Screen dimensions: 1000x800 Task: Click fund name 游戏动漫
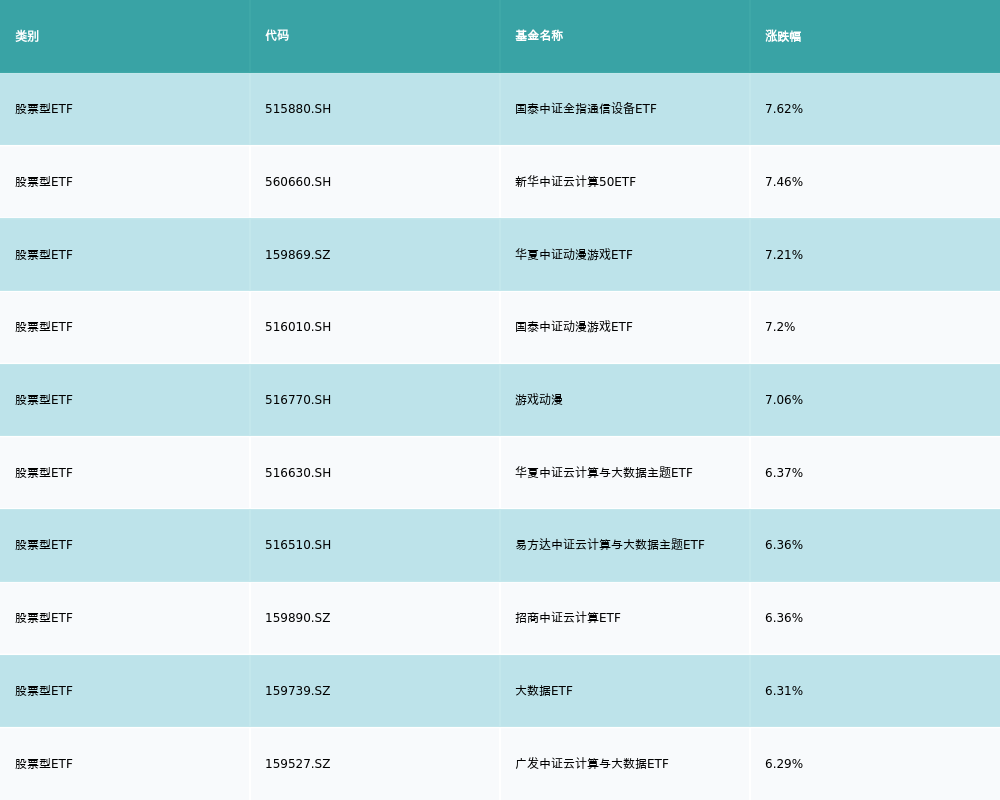point(539,400)
